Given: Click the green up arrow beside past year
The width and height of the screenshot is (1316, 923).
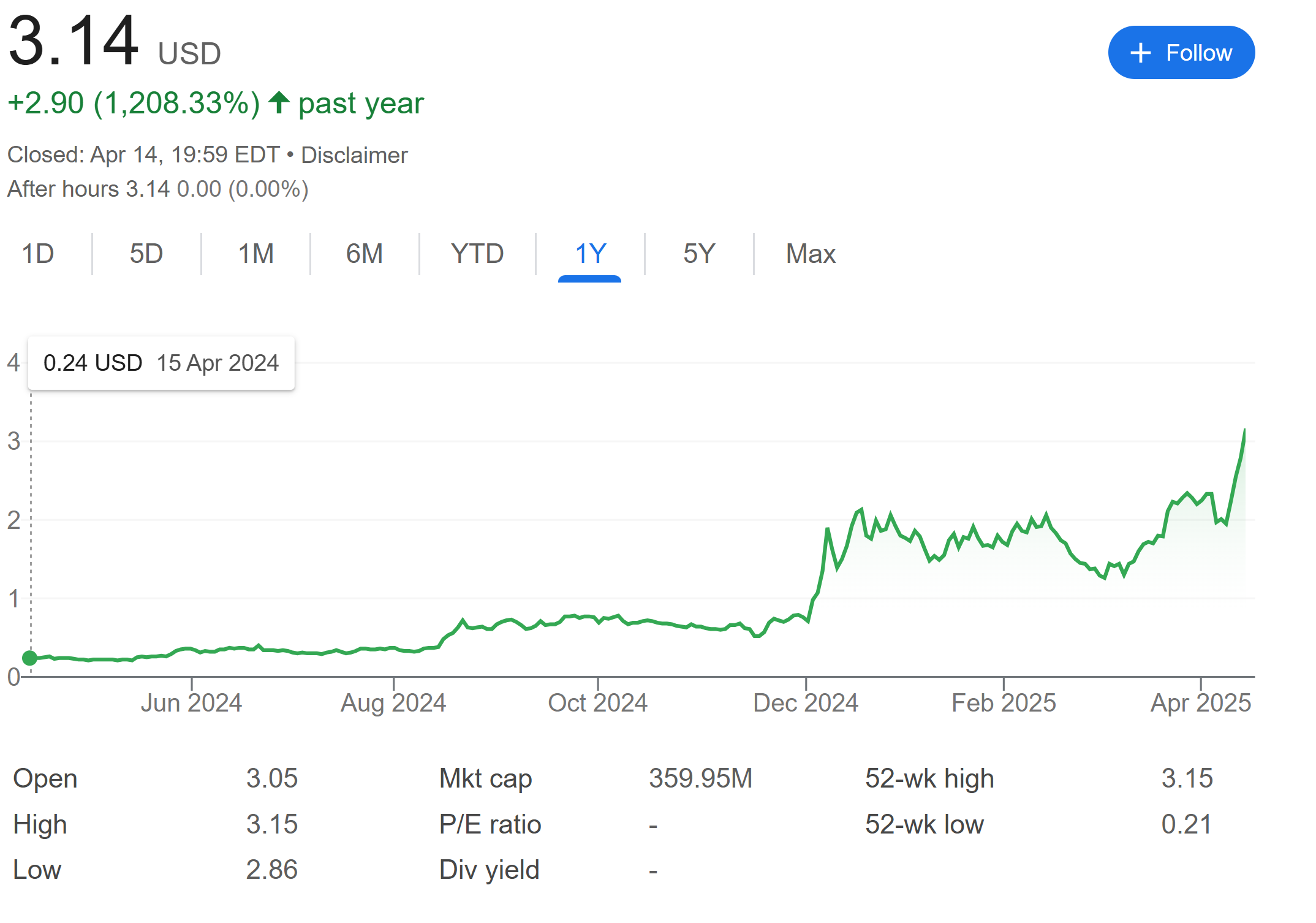Looking at the screenshot, I should pyautogui.click(x=279, y=102).
